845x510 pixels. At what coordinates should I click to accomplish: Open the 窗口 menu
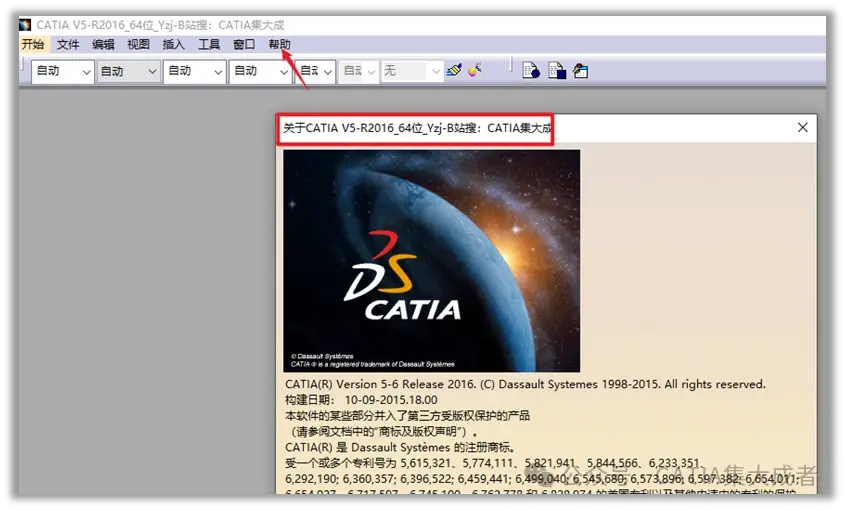click(x=244, y=44)
